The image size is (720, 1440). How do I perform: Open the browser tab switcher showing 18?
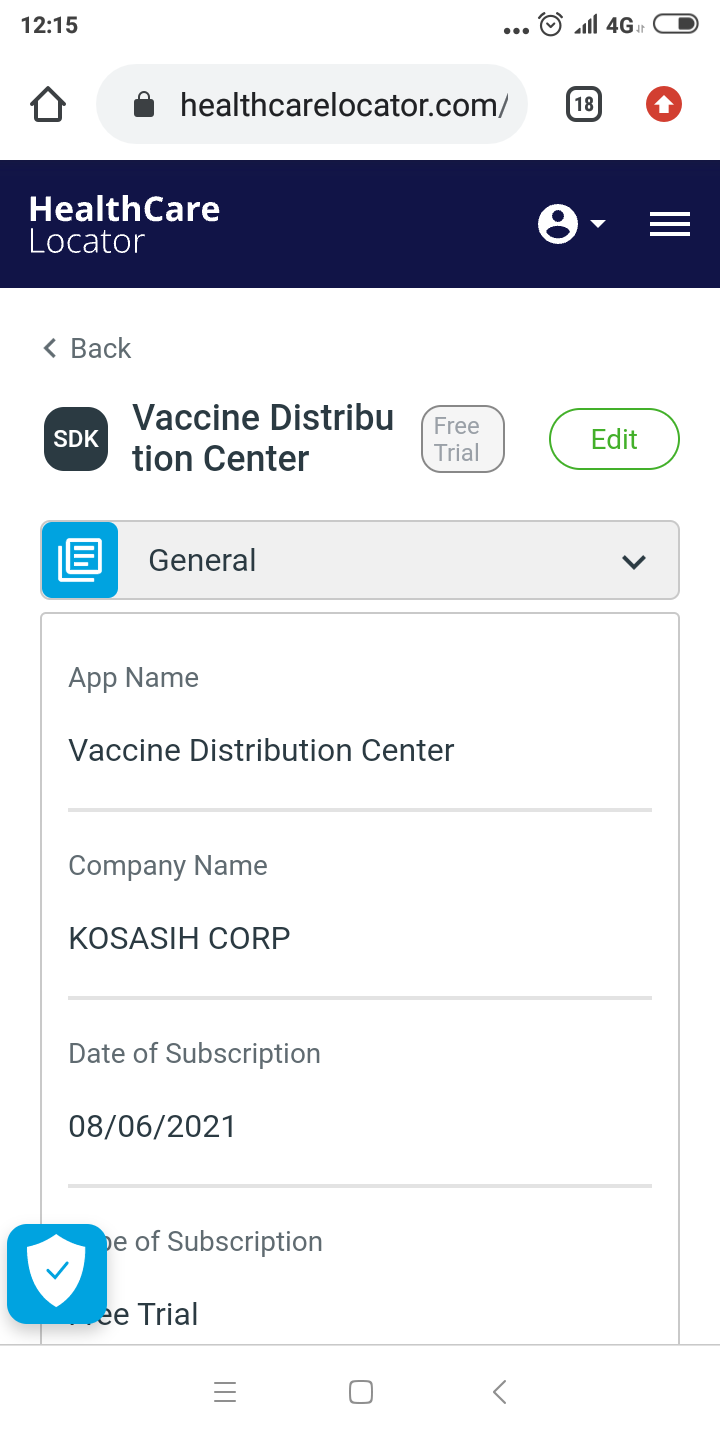[584, 104]
